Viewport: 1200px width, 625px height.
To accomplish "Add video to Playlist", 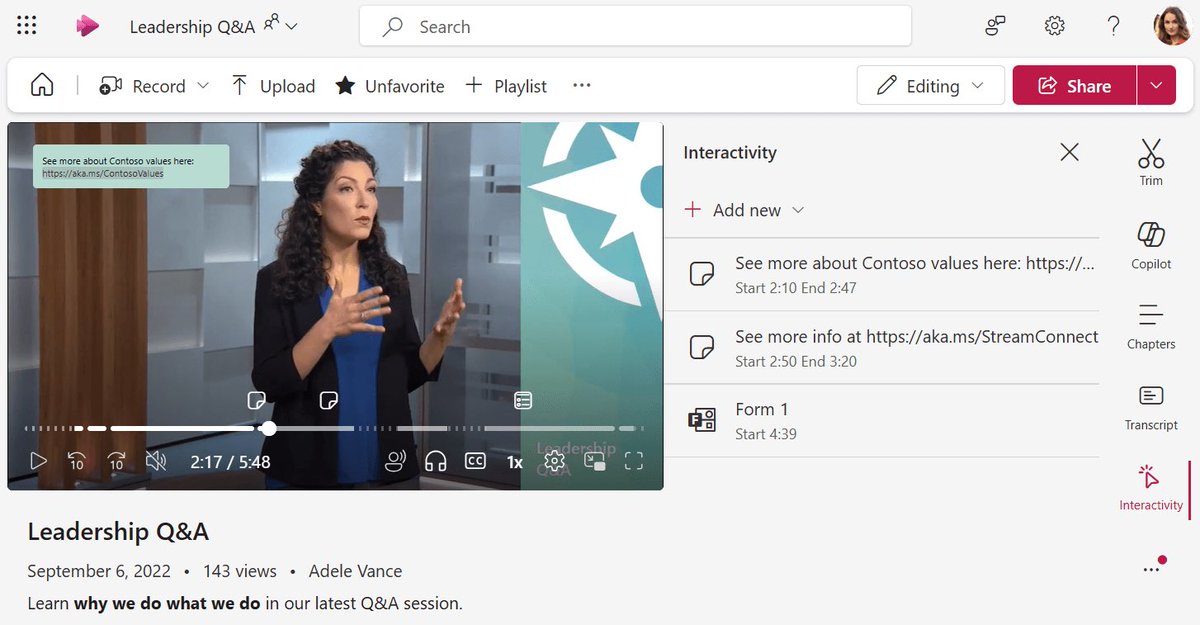I will pyautogui.click(x=506, y=86).
